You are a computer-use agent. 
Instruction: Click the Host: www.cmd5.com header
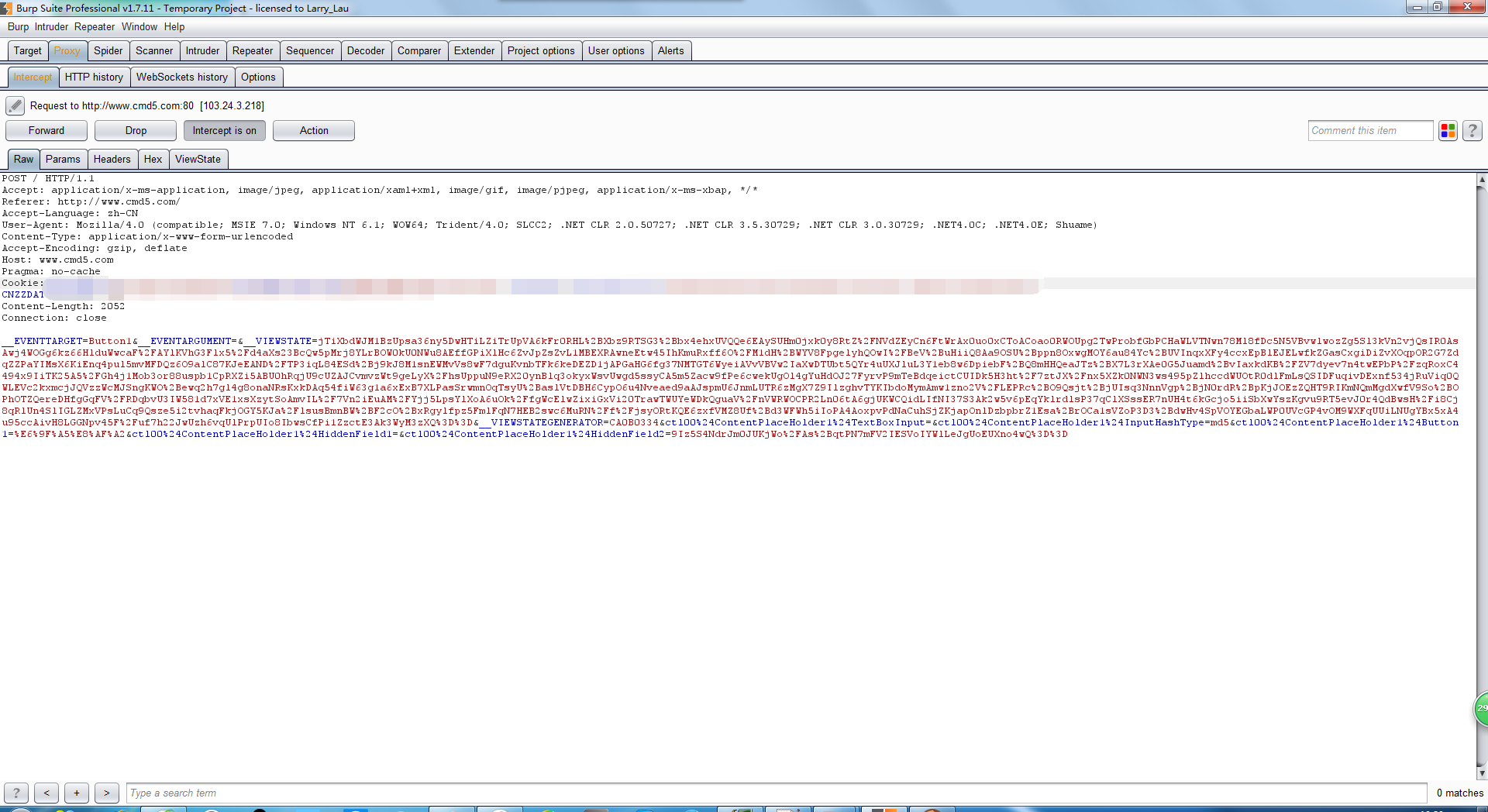point(57,260)
